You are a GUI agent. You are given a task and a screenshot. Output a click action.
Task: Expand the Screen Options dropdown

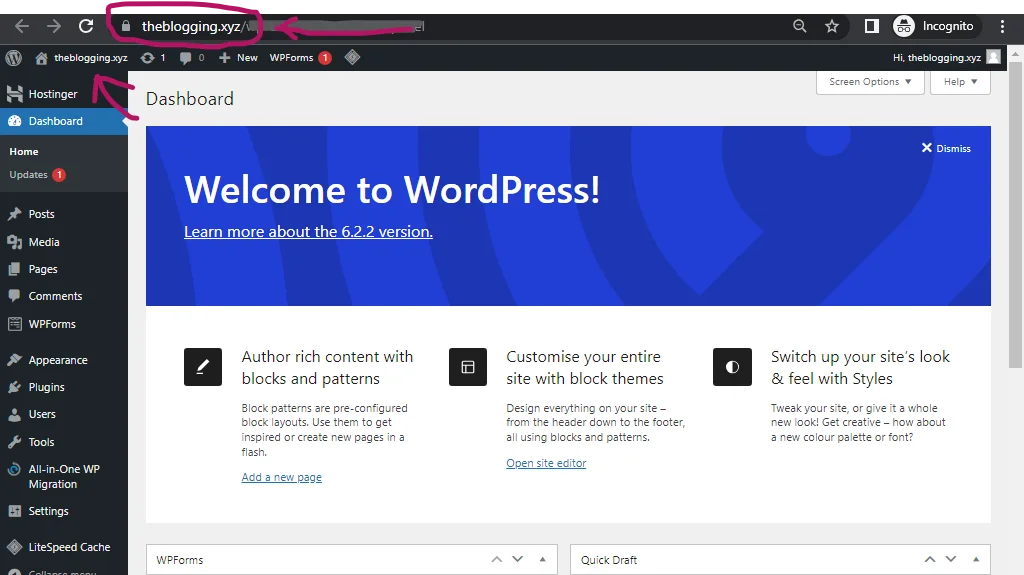pos(870,82)
